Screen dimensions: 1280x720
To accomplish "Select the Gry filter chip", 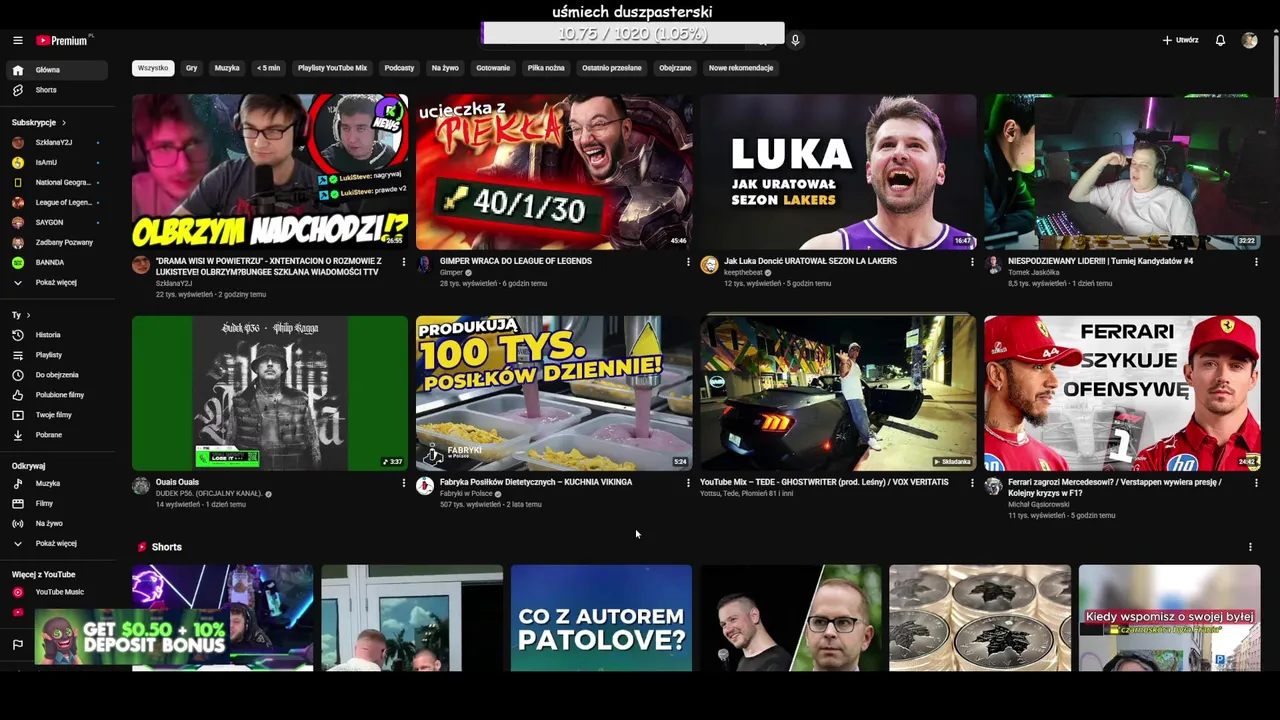I will 191,68.
